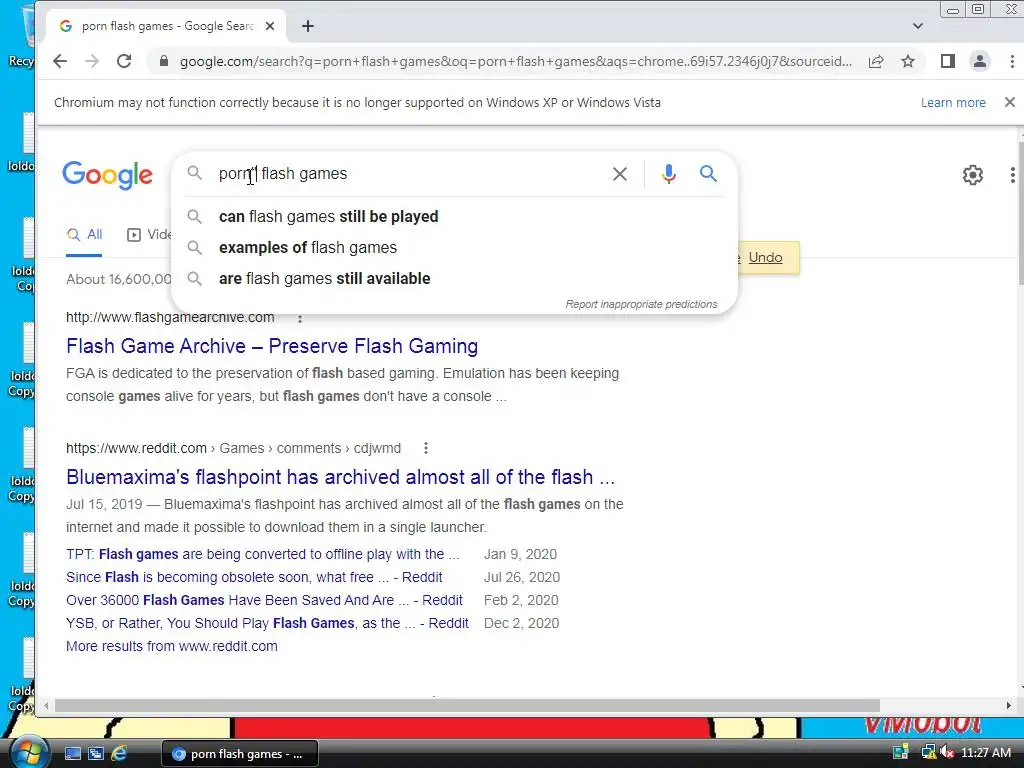Expand the tab search chevron
Screen dimensions: 1024x768
pos(918,26)
